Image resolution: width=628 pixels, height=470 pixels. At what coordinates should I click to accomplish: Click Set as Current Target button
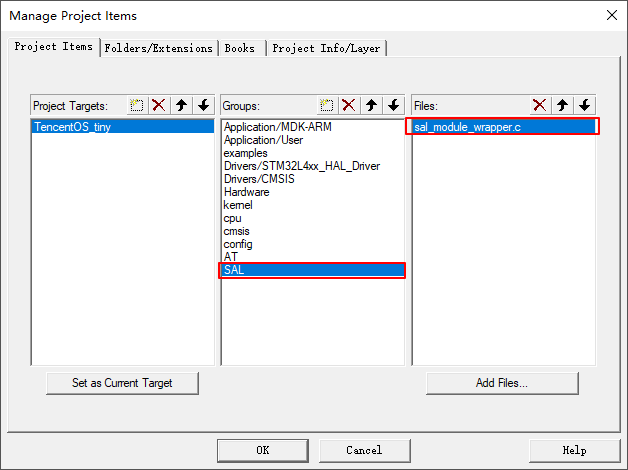[x=122, y=383]
